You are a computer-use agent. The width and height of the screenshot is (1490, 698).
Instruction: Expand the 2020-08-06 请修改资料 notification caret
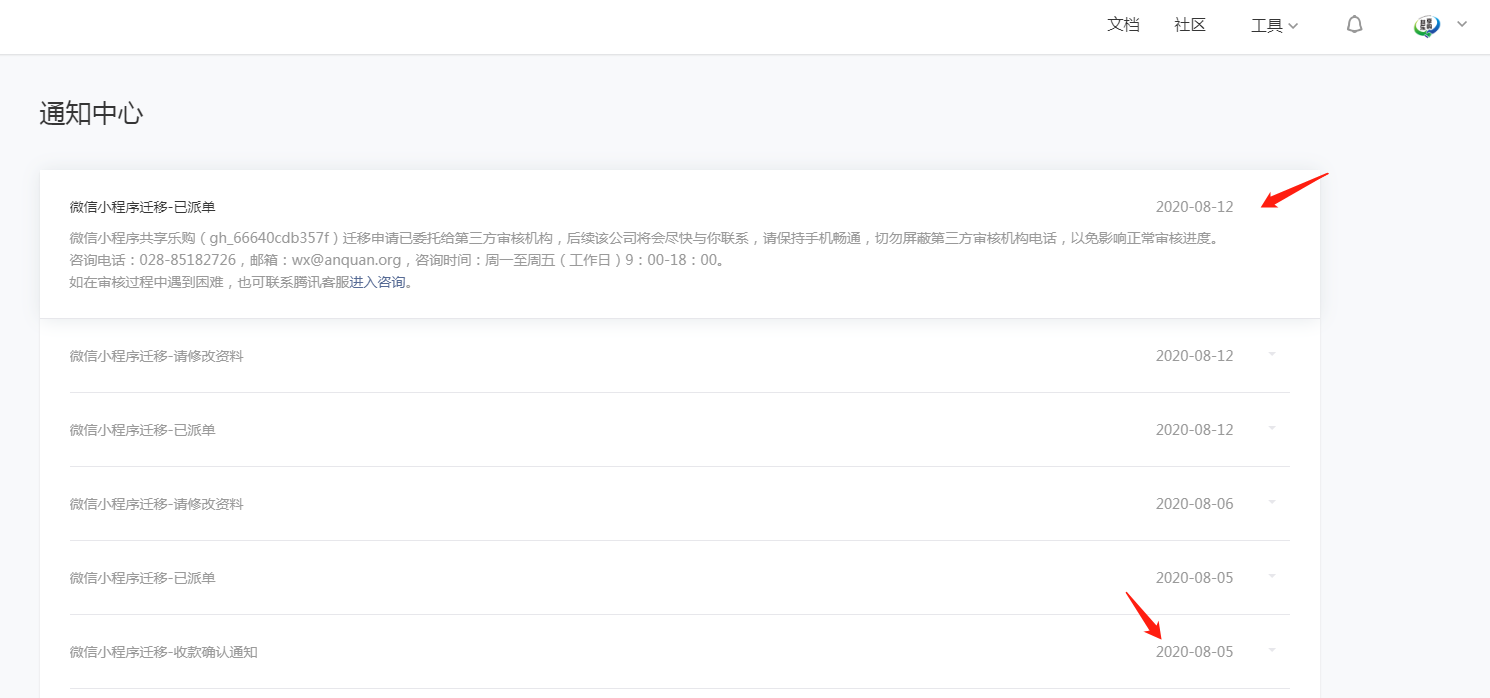click(1272, 502)
